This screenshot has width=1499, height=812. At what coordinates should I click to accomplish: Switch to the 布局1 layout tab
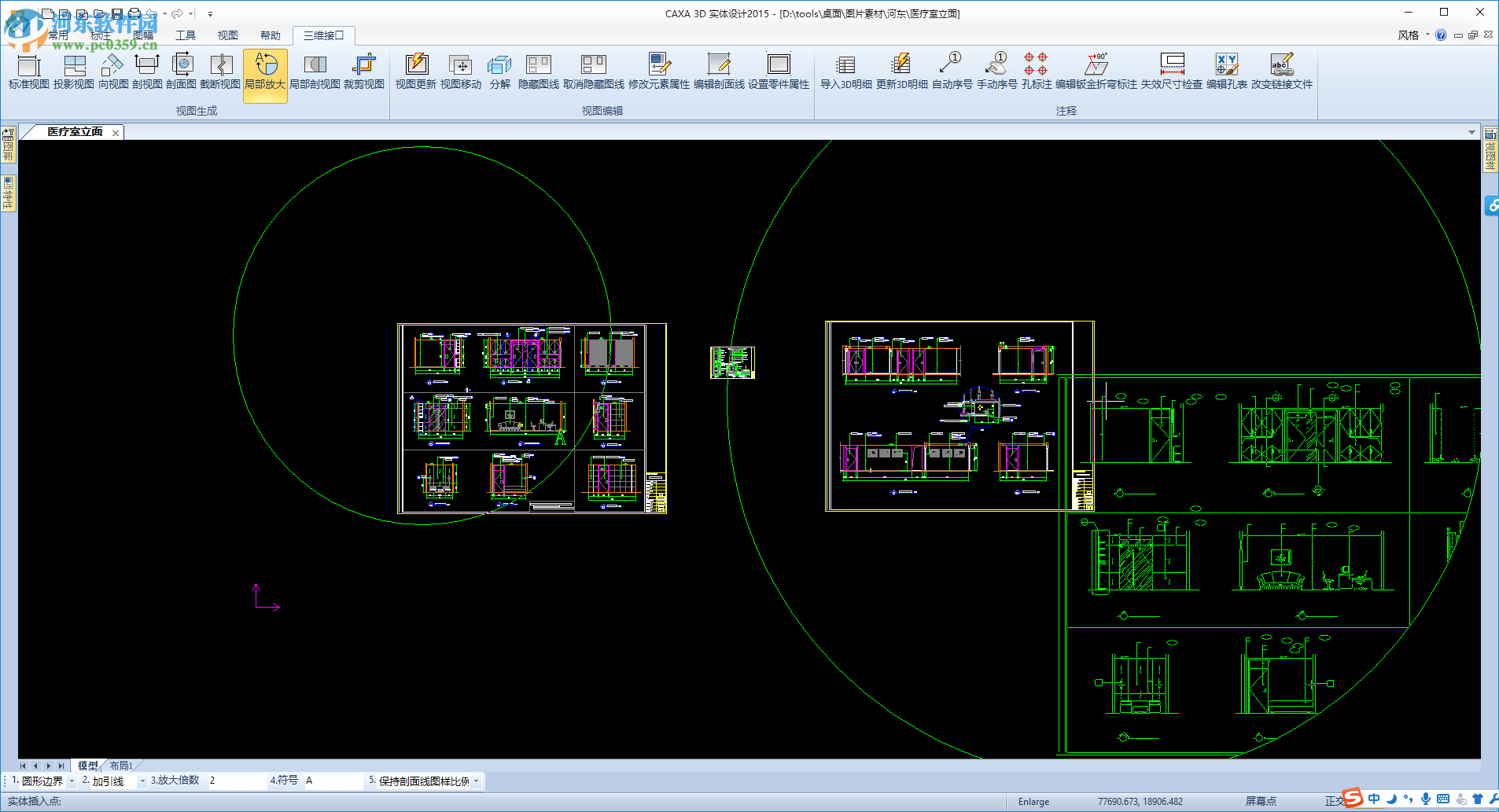121,766
